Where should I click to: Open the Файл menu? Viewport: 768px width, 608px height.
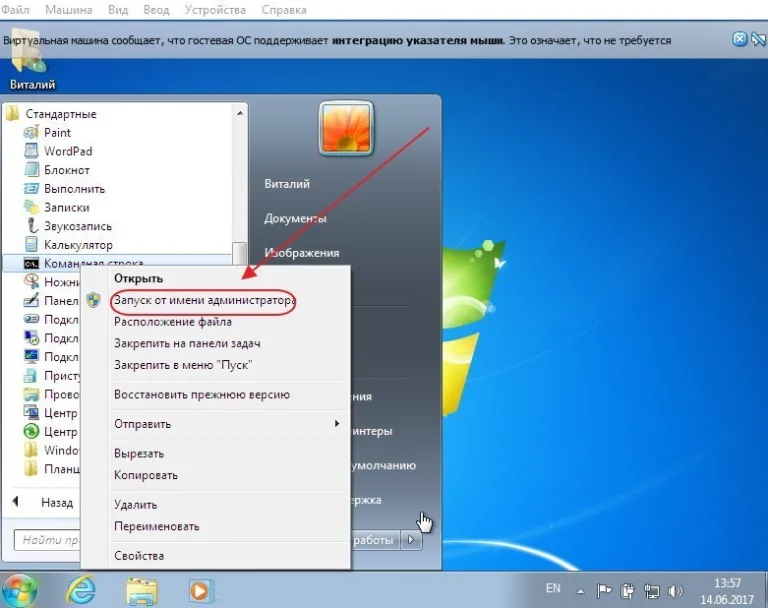point(15,10)
